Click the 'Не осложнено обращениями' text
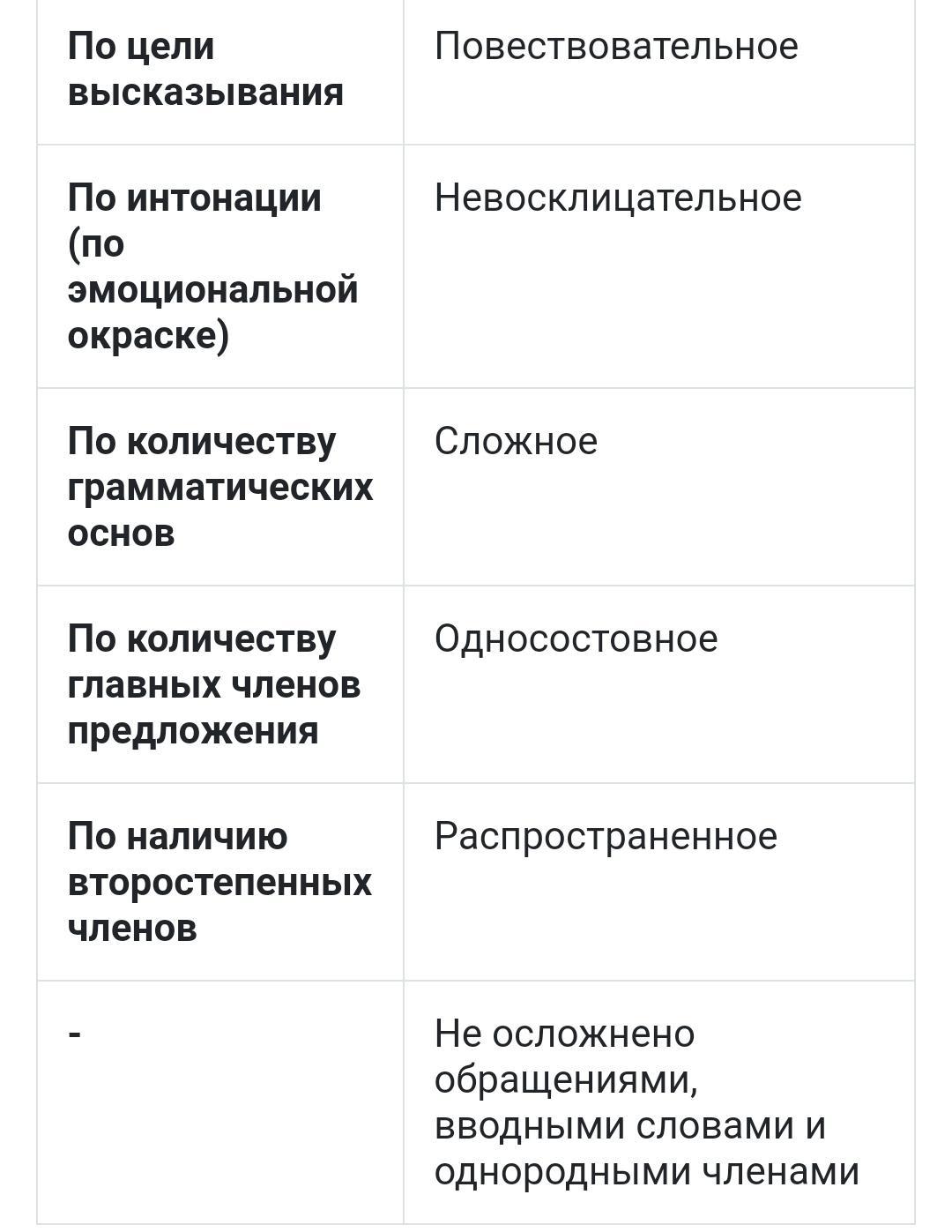Viewport: 952px width, 1232px height. [x=565, y=1057]
